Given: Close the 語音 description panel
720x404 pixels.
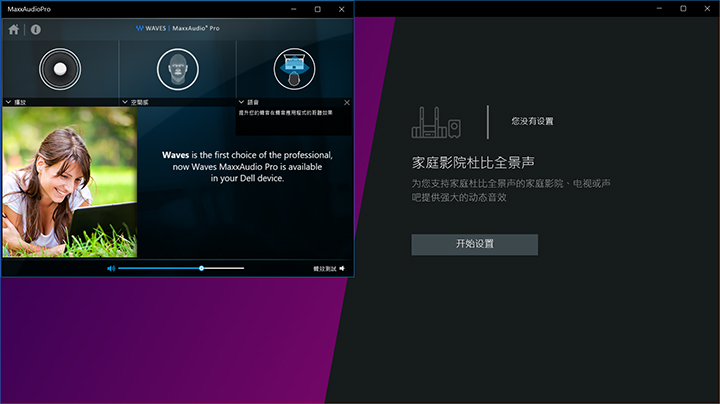Looking at the screenshot, I should point(347,102).
